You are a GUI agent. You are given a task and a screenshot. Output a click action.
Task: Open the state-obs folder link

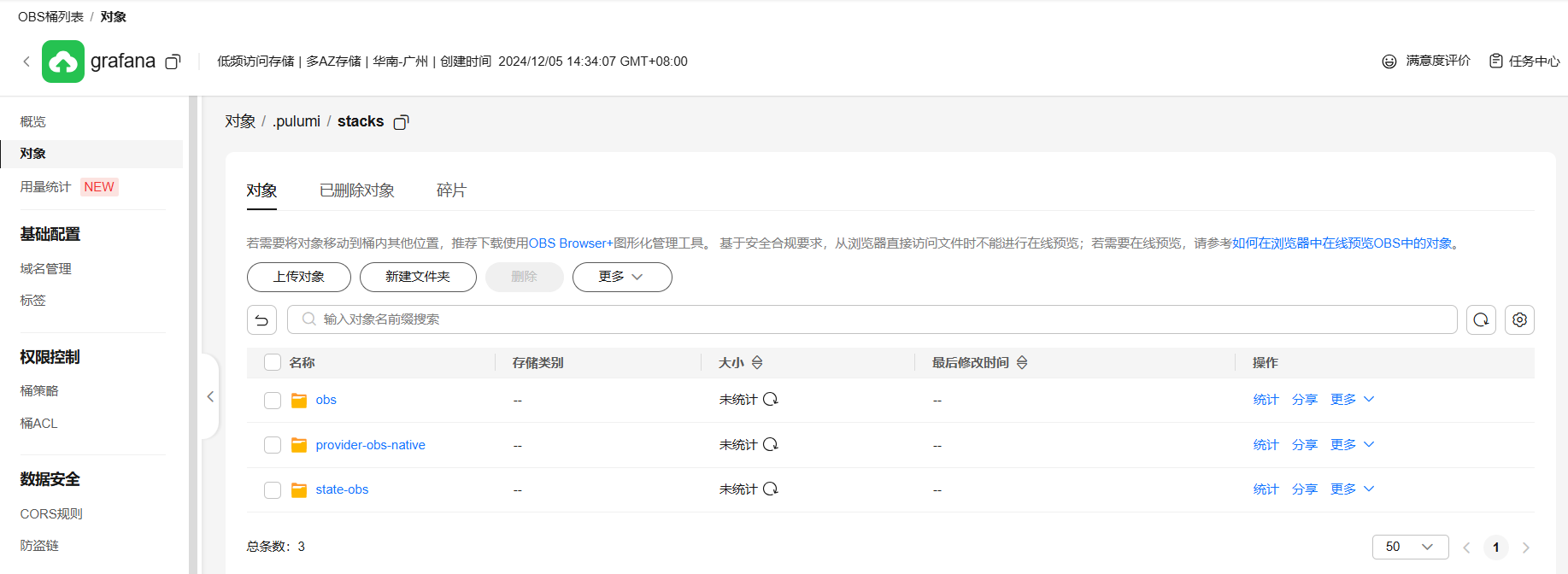coord(342,489)
